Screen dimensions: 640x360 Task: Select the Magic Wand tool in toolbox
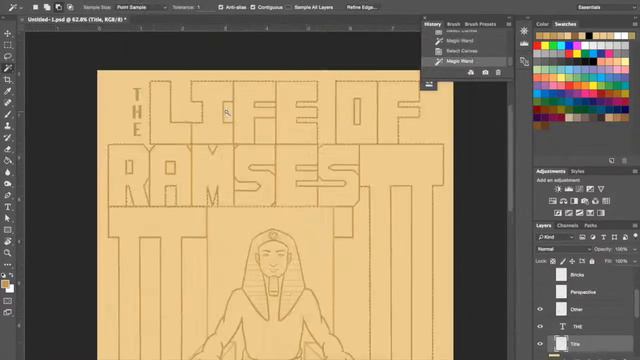click(x=7, y=68)
